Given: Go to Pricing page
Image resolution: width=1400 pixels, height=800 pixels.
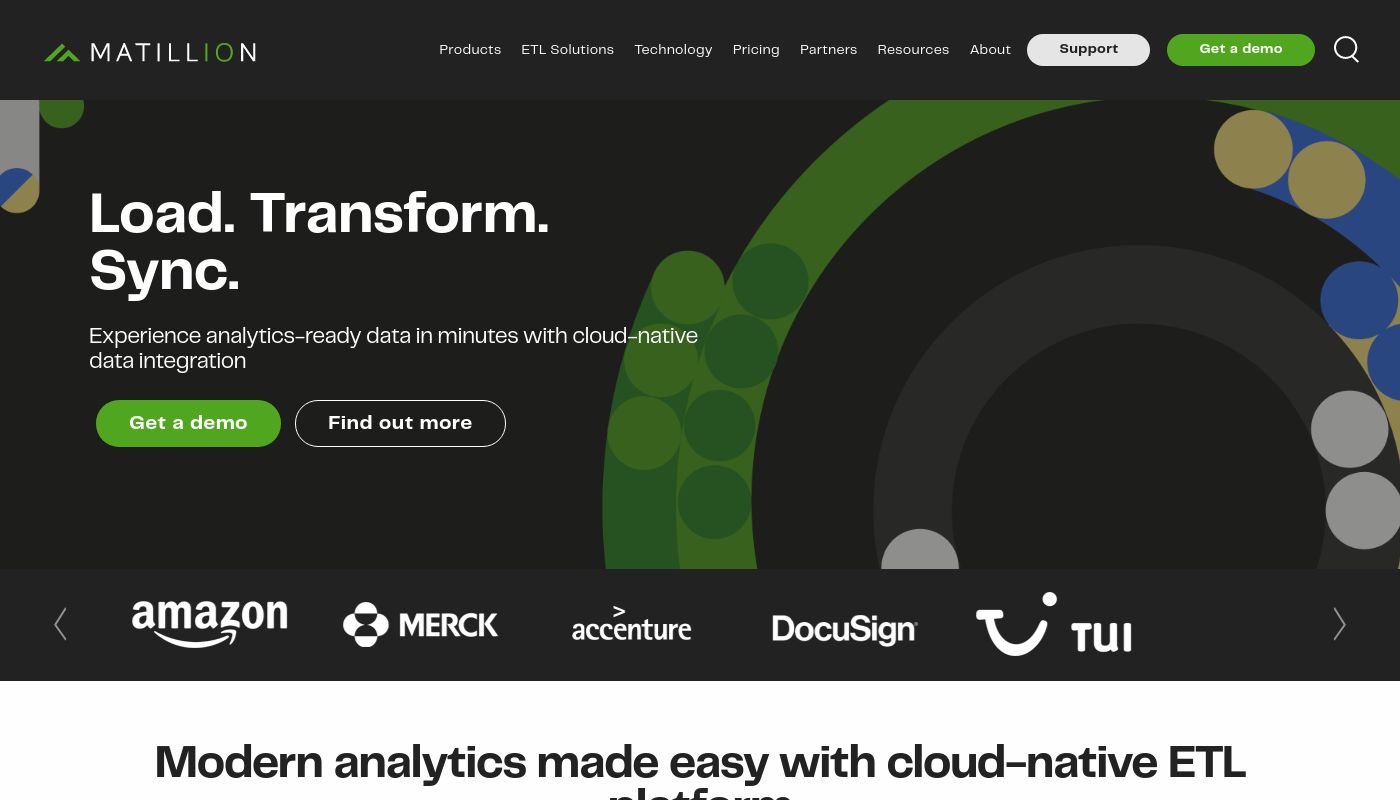Looking at the screenshot, I should [x=756, y=50].
